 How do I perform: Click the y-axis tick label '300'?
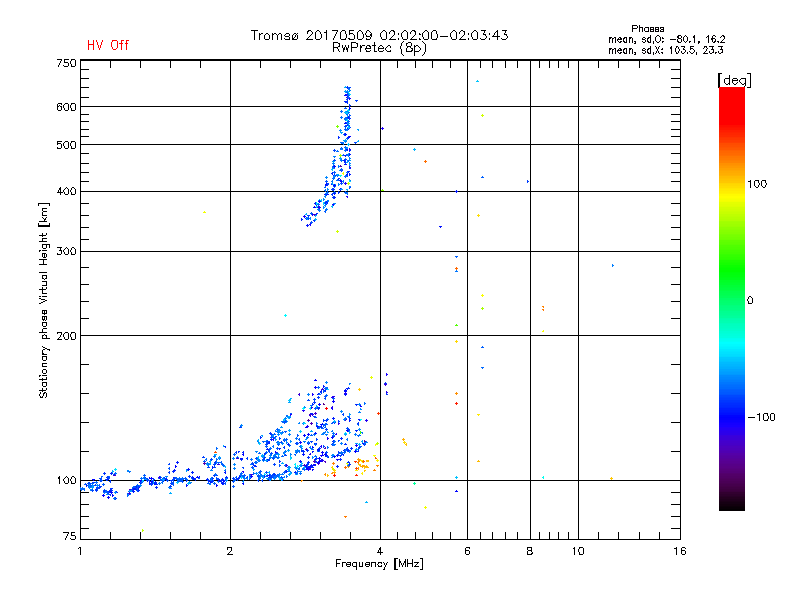click(x=66, y=252)
